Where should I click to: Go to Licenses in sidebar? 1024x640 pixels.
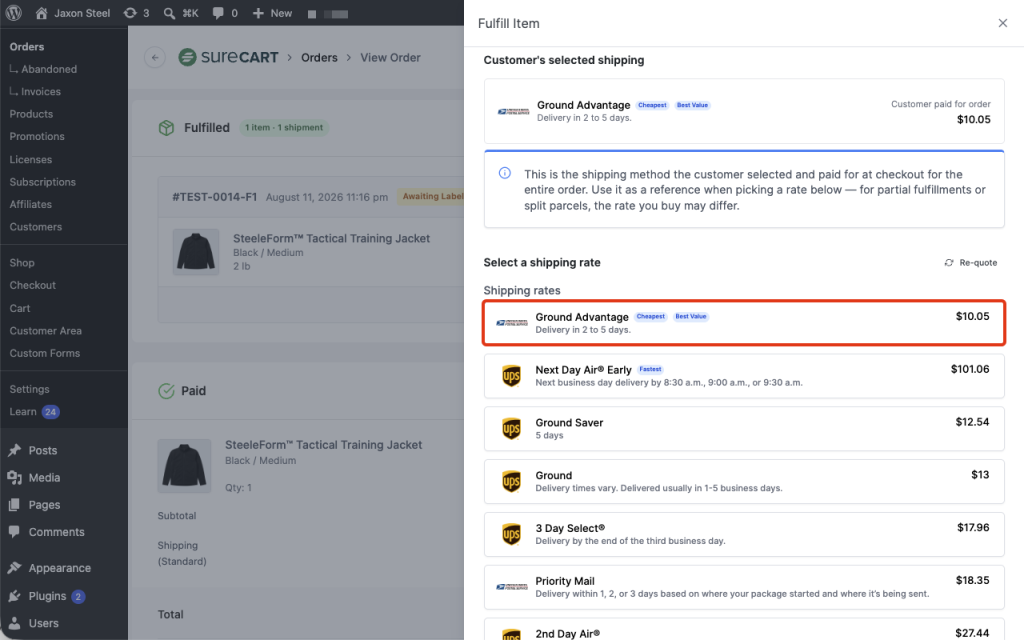pos(31,159)
